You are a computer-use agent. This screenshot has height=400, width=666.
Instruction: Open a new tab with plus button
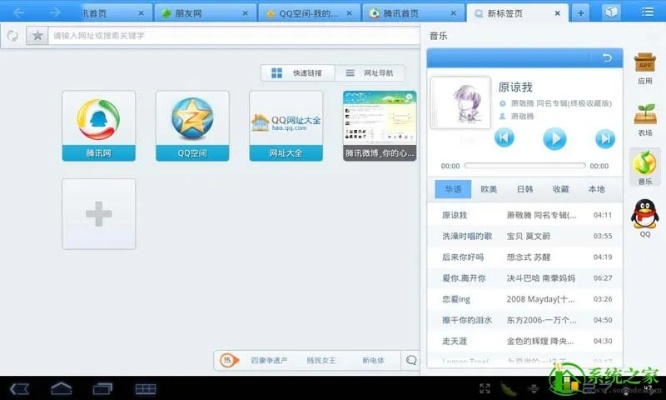click(x=581, y=13)
